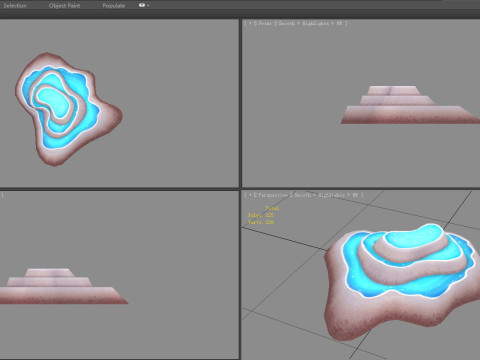The width and height of the screenshot is (480, 360).
Task: Select the pond model in top-left viewport
Action: pyautogui.click(x=68, y=109)
